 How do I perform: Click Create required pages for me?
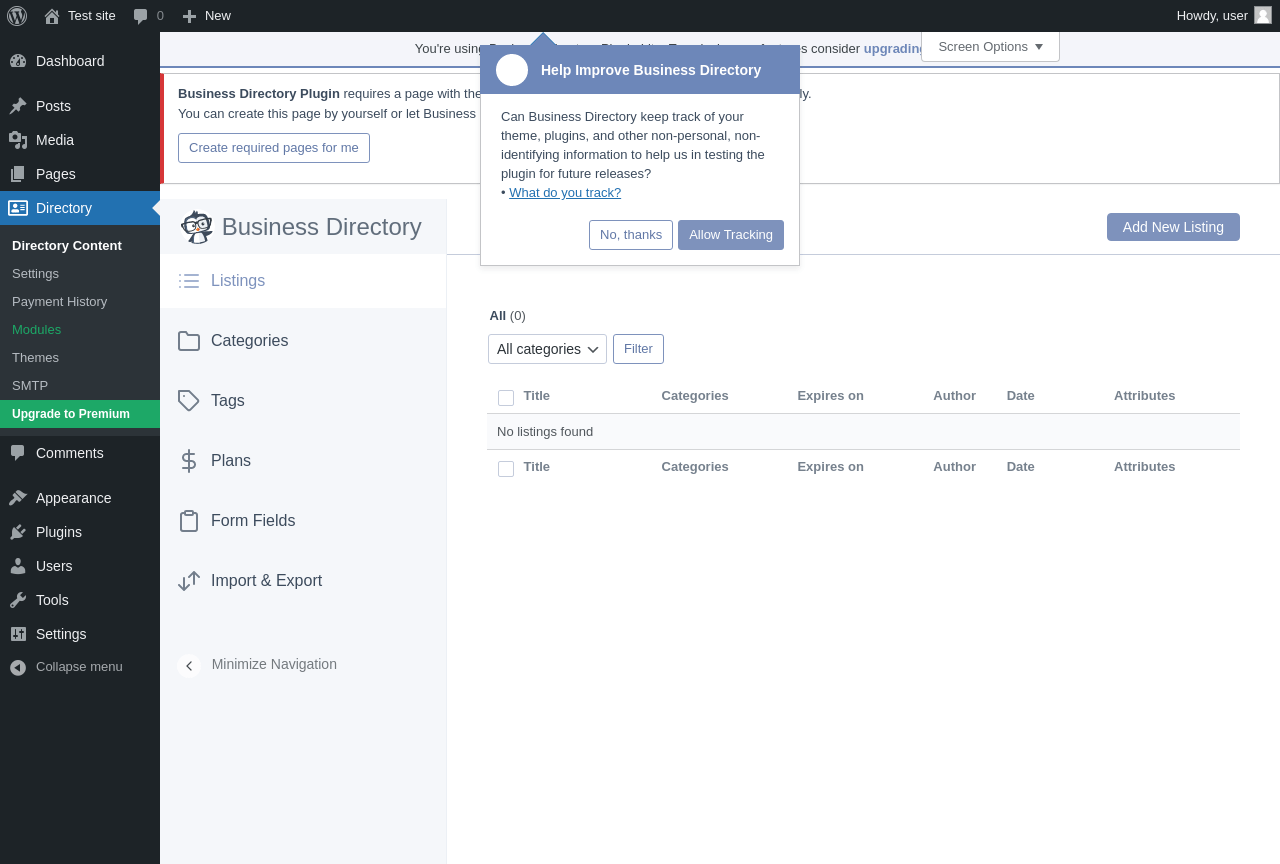pyautogui.click(x=274, y=148)
